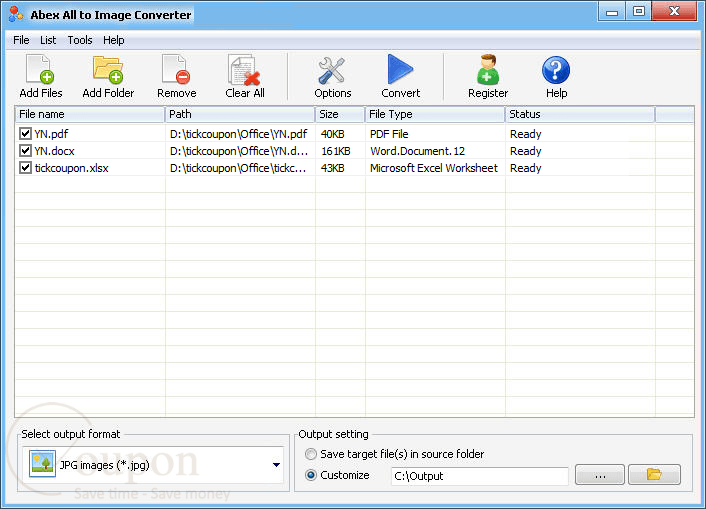The width and height of the screenshot is (706, 509).
Task: Open the Help question mark icon
Action: 556,70
